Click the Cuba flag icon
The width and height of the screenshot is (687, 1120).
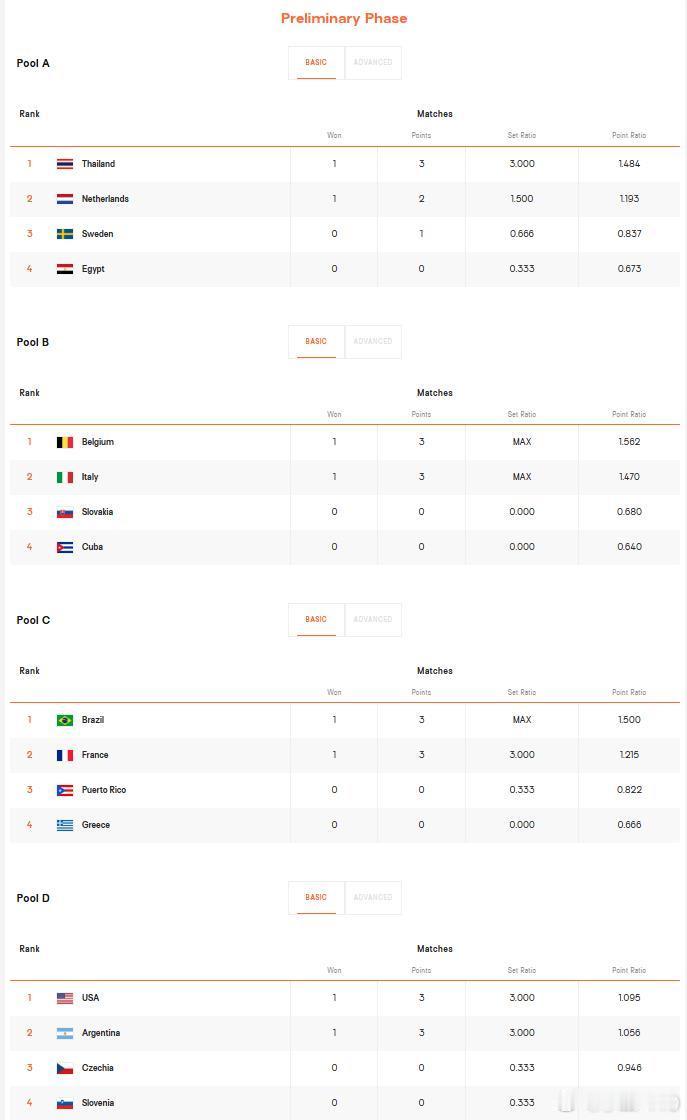[x=65, y=547]
